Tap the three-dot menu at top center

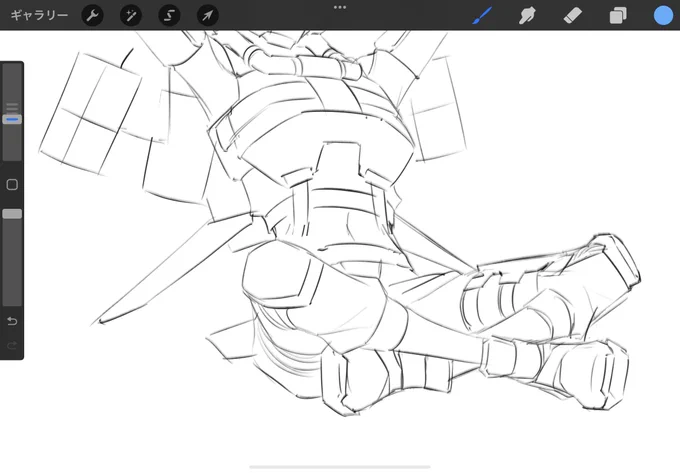[x=340, y=7]
